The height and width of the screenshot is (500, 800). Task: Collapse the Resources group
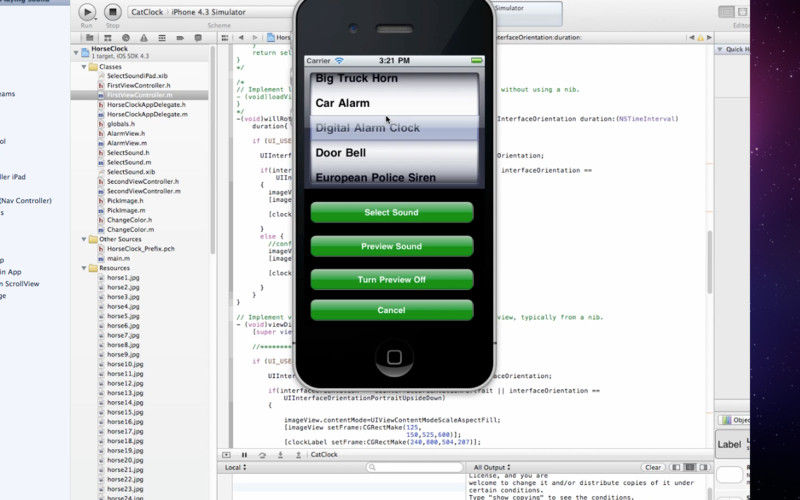pyautogui.click(x=84, y=268)
